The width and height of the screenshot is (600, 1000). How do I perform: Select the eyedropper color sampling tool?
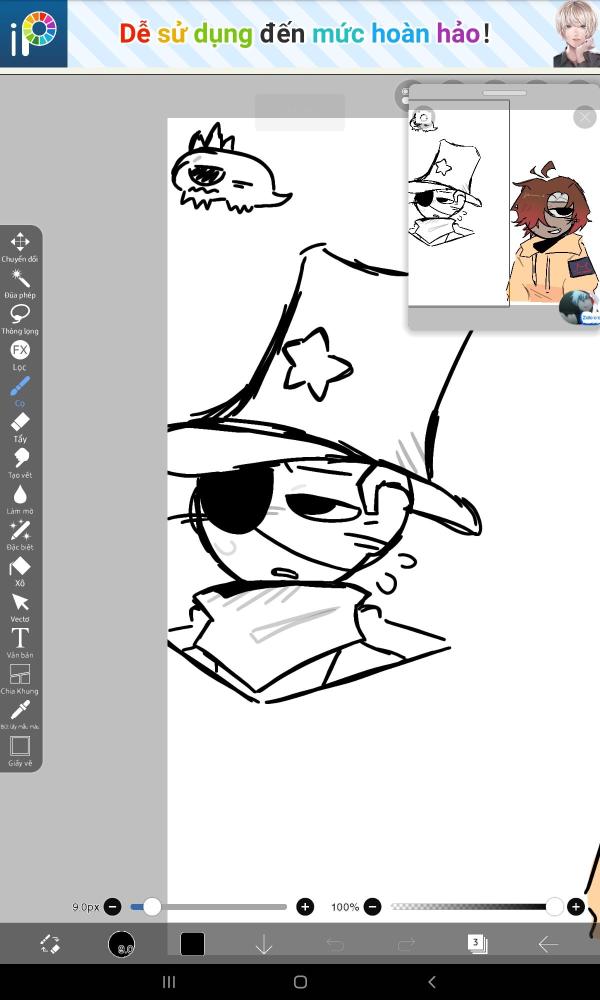[x=20, y=714]
